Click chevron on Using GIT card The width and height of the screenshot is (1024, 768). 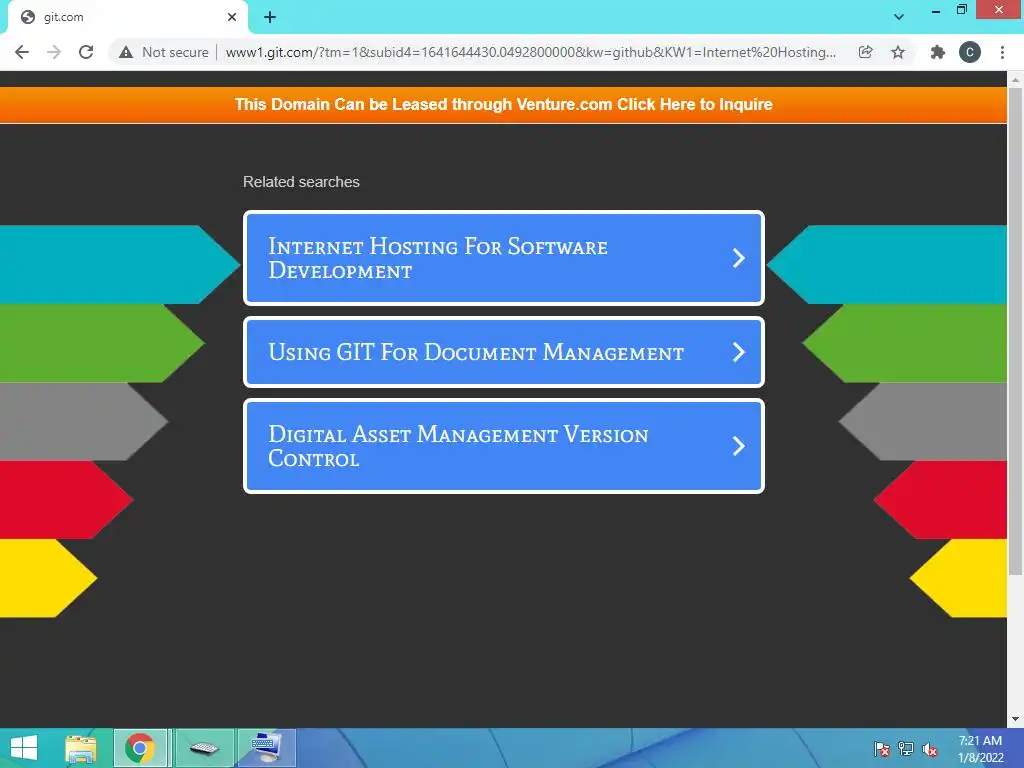pos(739,352)
